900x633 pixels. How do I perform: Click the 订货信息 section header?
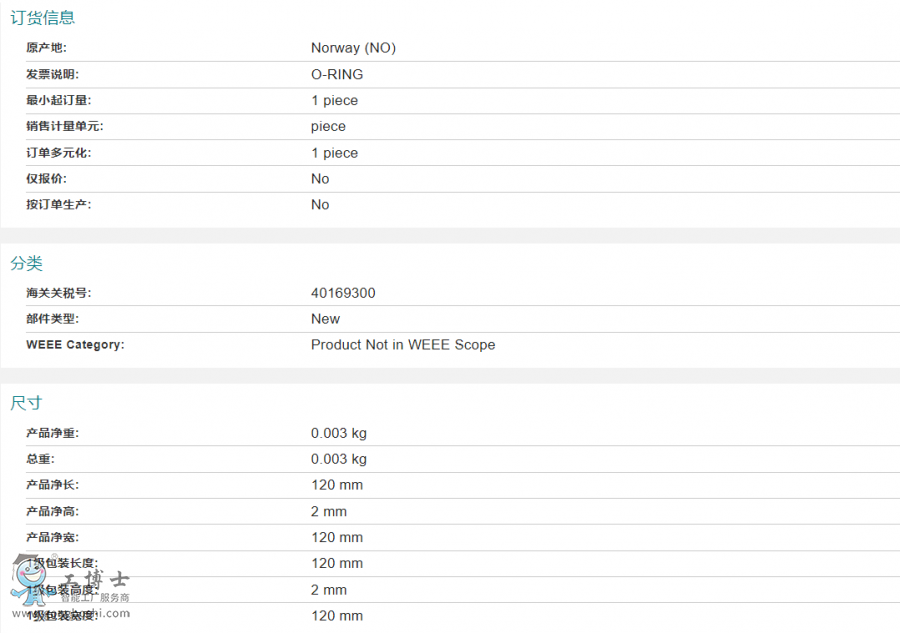[x=42, y=17]
